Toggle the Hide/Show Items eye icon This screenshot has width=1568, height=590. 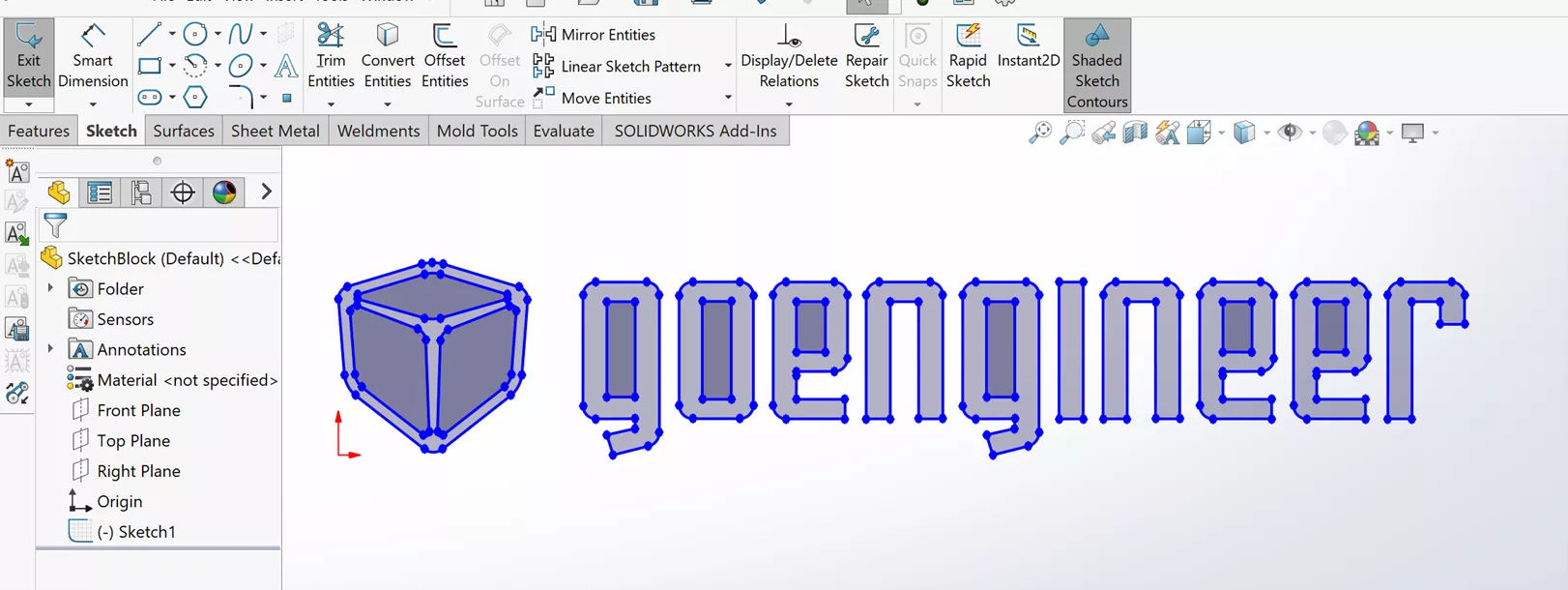click(x=1290, y=133)
